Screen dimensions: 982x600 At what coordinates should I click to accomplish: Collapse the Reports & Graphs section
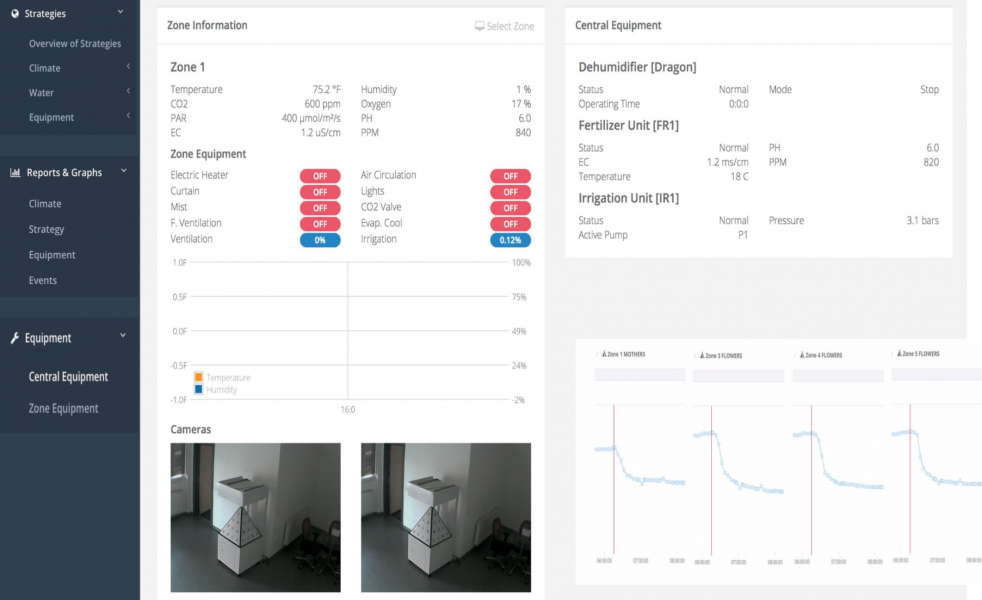tap(124, 172)
